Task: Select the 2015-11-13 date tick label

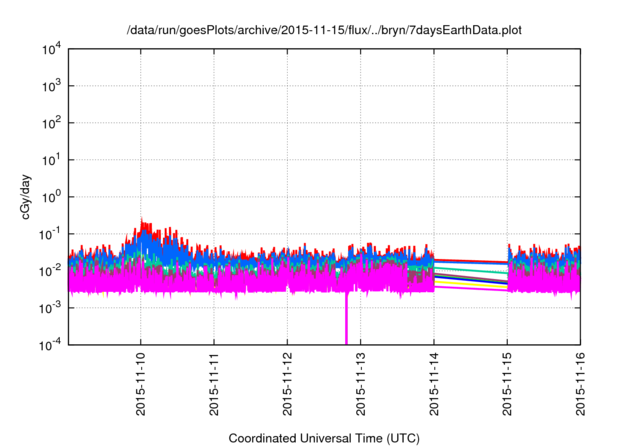Action: point(360,387)
